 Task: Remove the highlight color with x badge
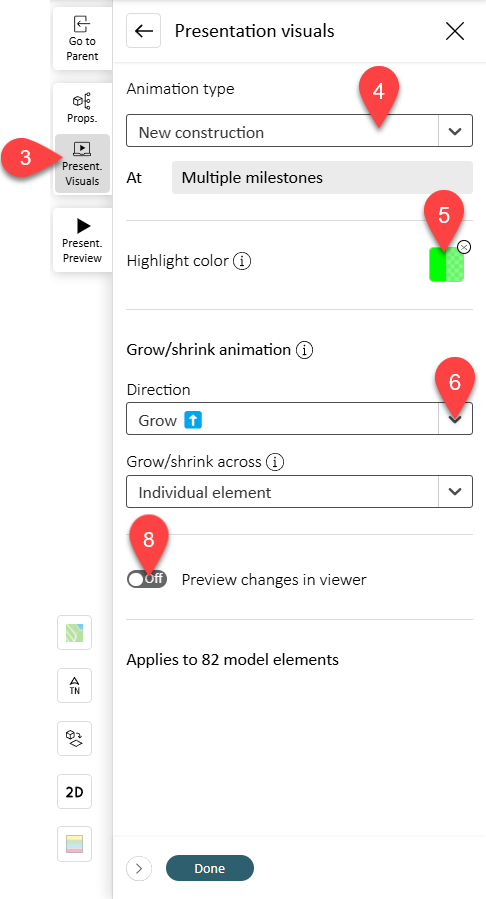(x=464, y=247)
